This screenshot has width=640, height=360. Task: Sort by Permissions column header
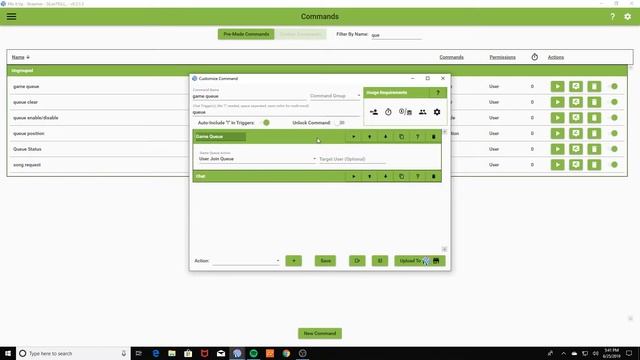[x=502, y=57]
